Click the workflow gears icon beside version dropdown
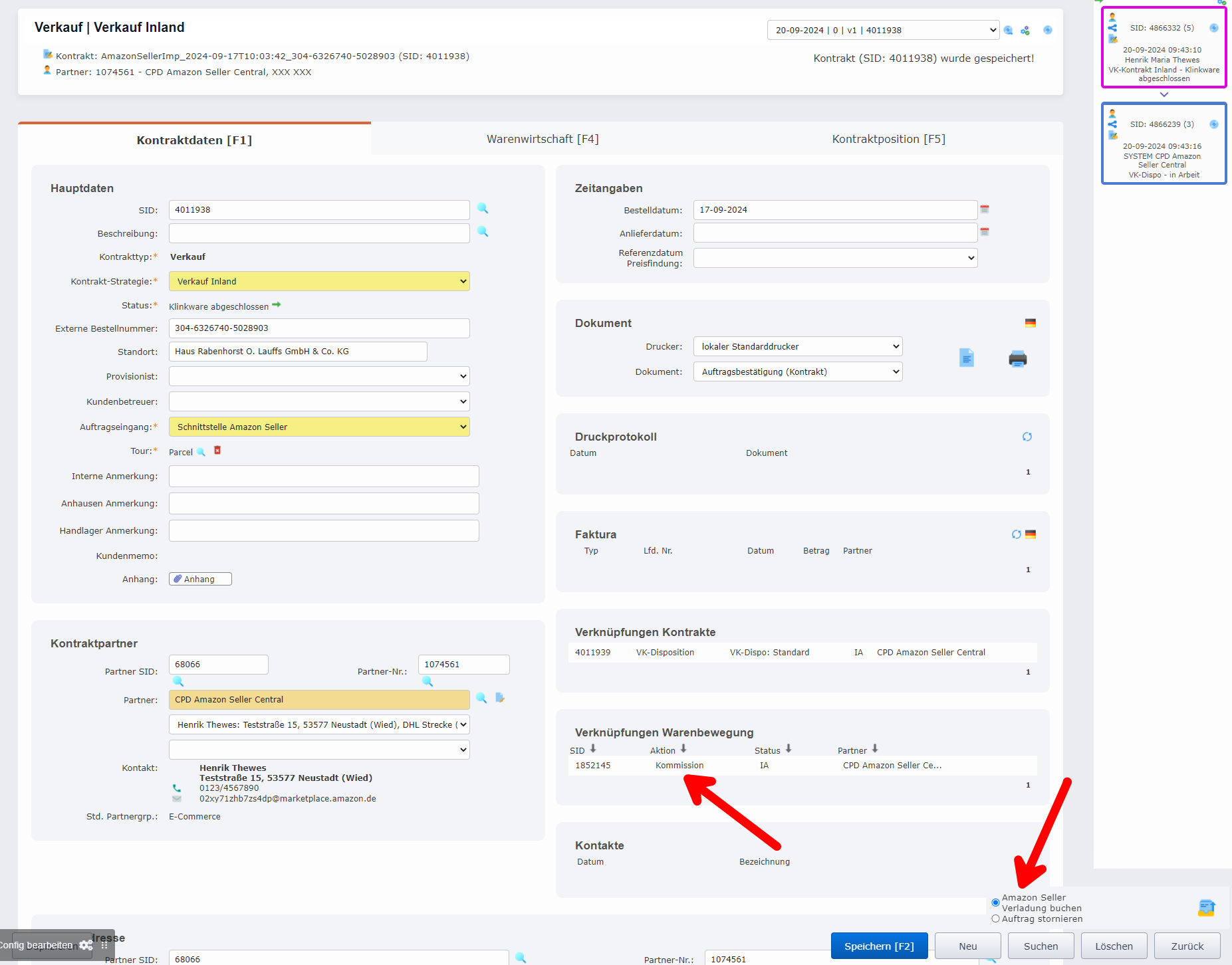The image size is (1232, 965). [1025, 31]
